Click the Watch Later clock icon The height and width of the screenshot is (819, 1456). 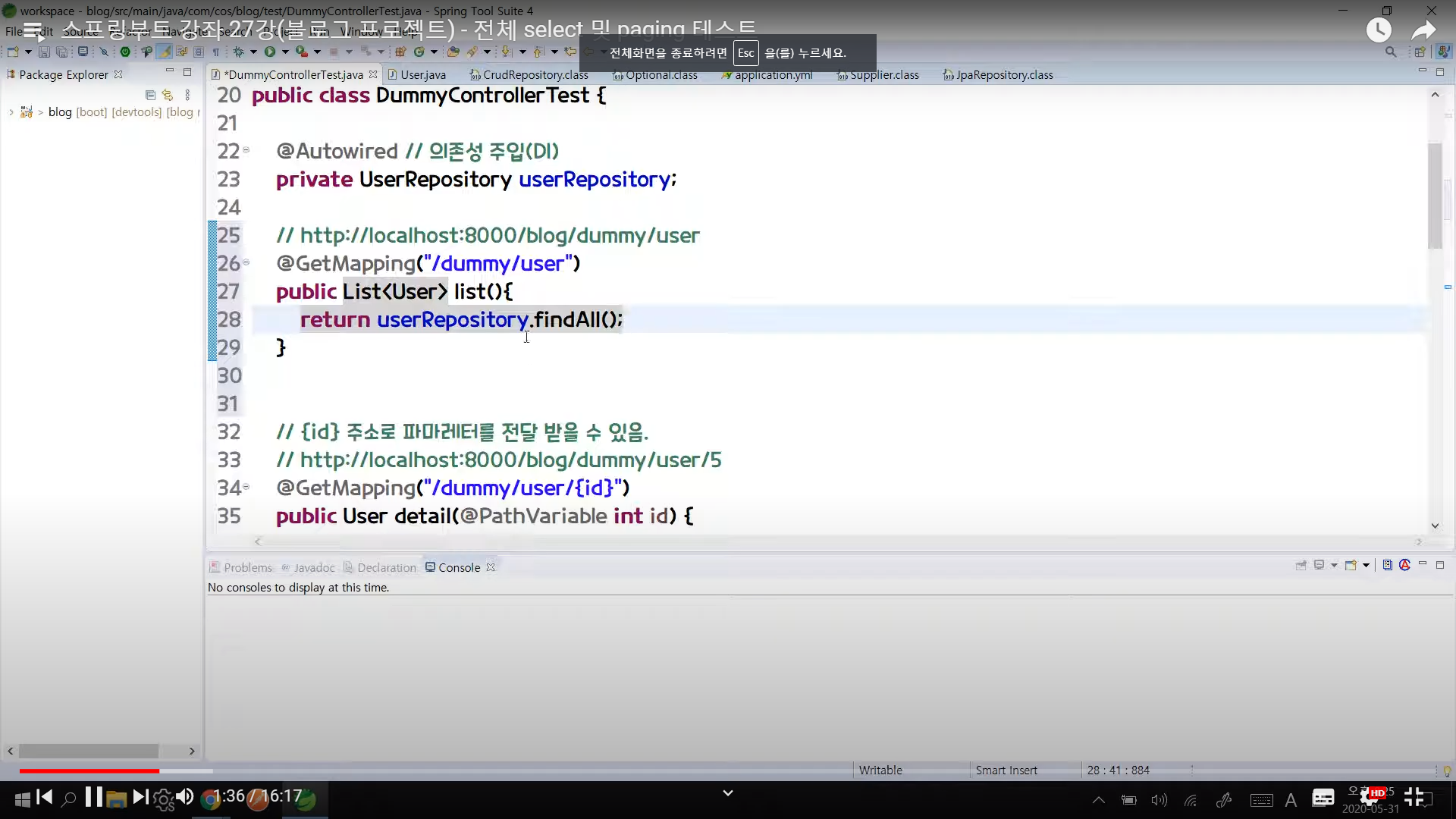point(1378,30)
